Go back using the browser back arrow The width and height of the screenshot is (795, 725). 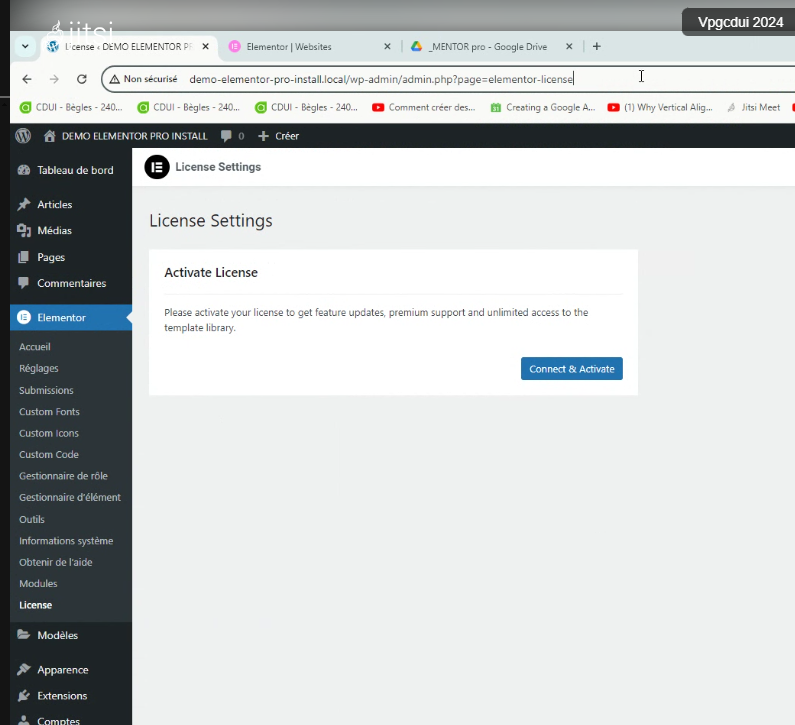27,79
